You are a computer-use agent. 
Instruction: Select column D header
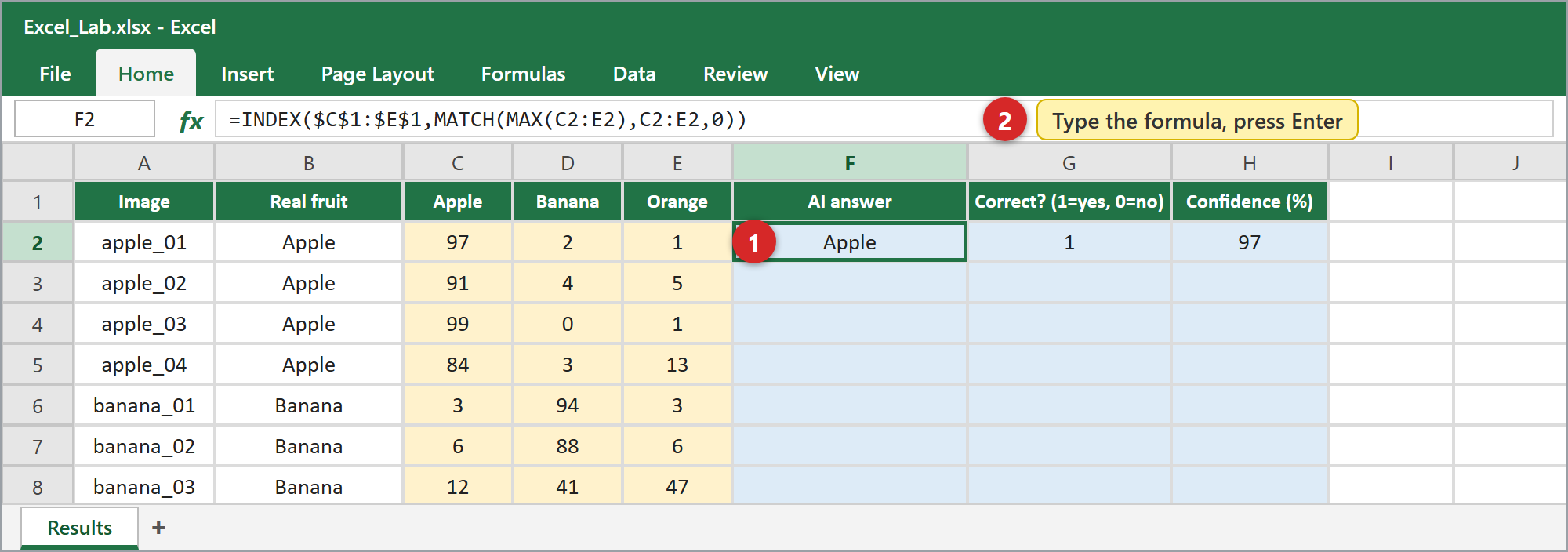[568, 163]
